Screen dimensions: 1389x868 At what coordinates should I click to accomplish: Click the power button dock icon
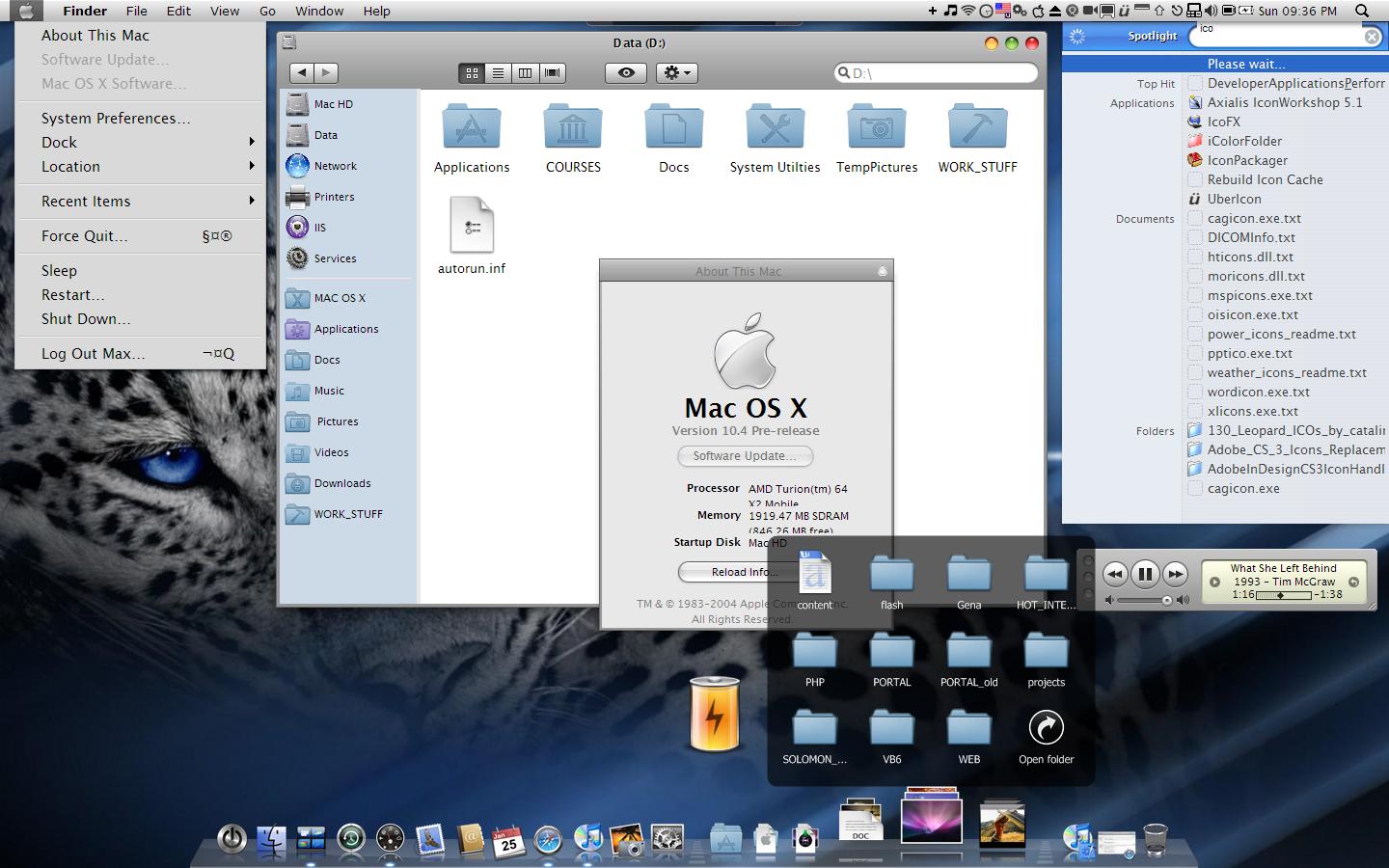231,839
